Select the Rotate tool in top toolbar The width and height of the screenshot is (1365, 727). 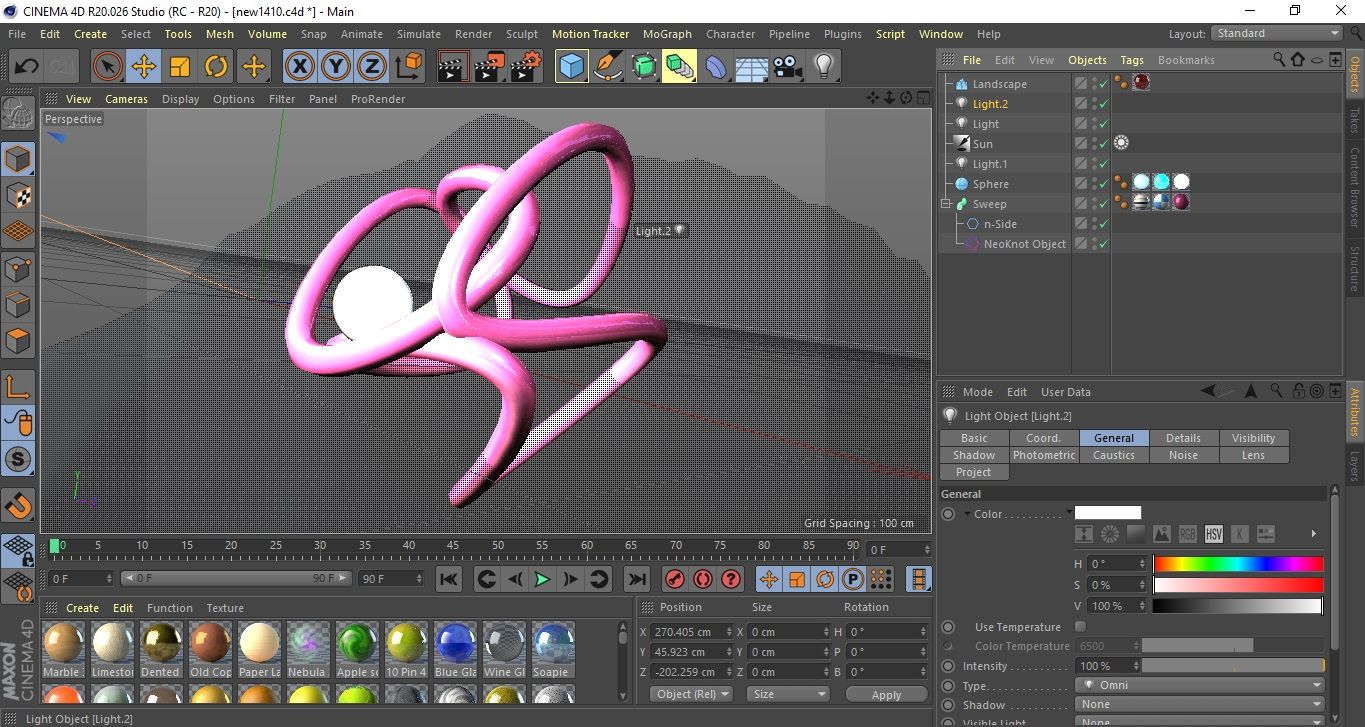[x=216, y=67]
